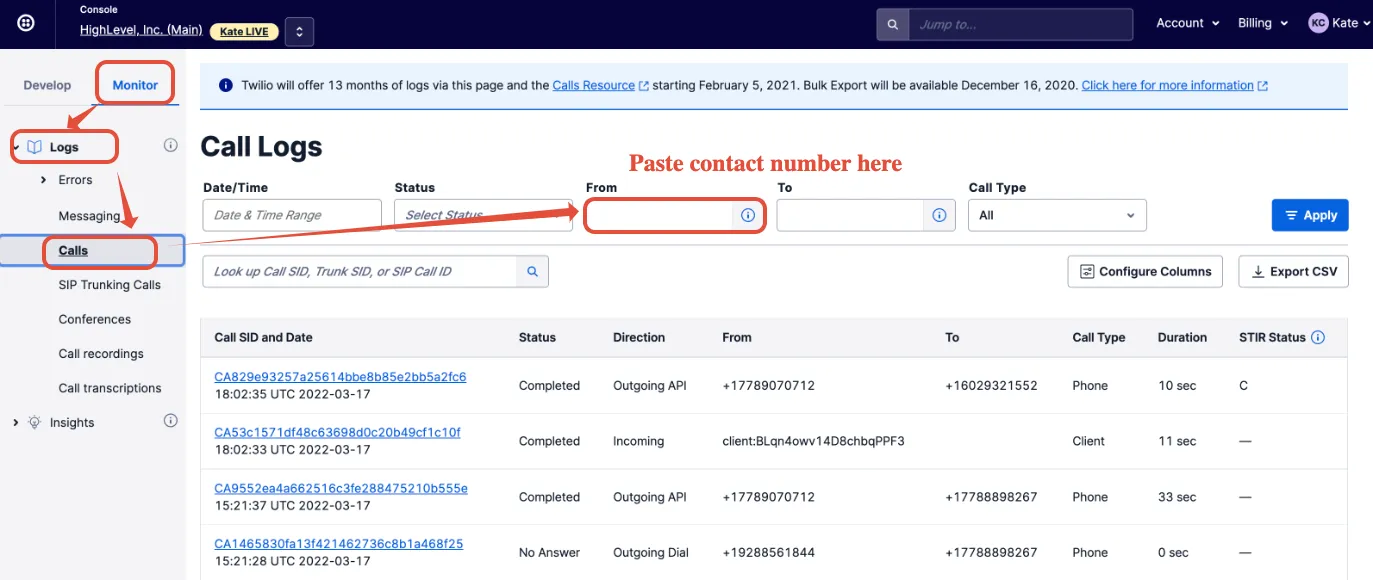The height and width of the screenshot is (580, 1373).
Task: Click the Configure Columns button
Action: pyautogui.click(x=1145, y=271)
